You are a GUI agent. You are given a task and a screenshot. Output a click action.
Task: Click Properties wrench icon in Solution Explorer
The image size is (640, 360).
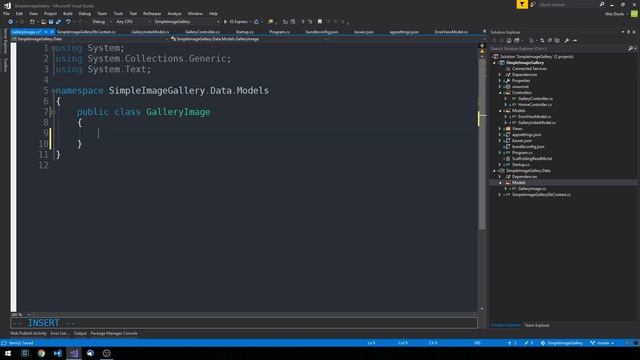(567, 40)
